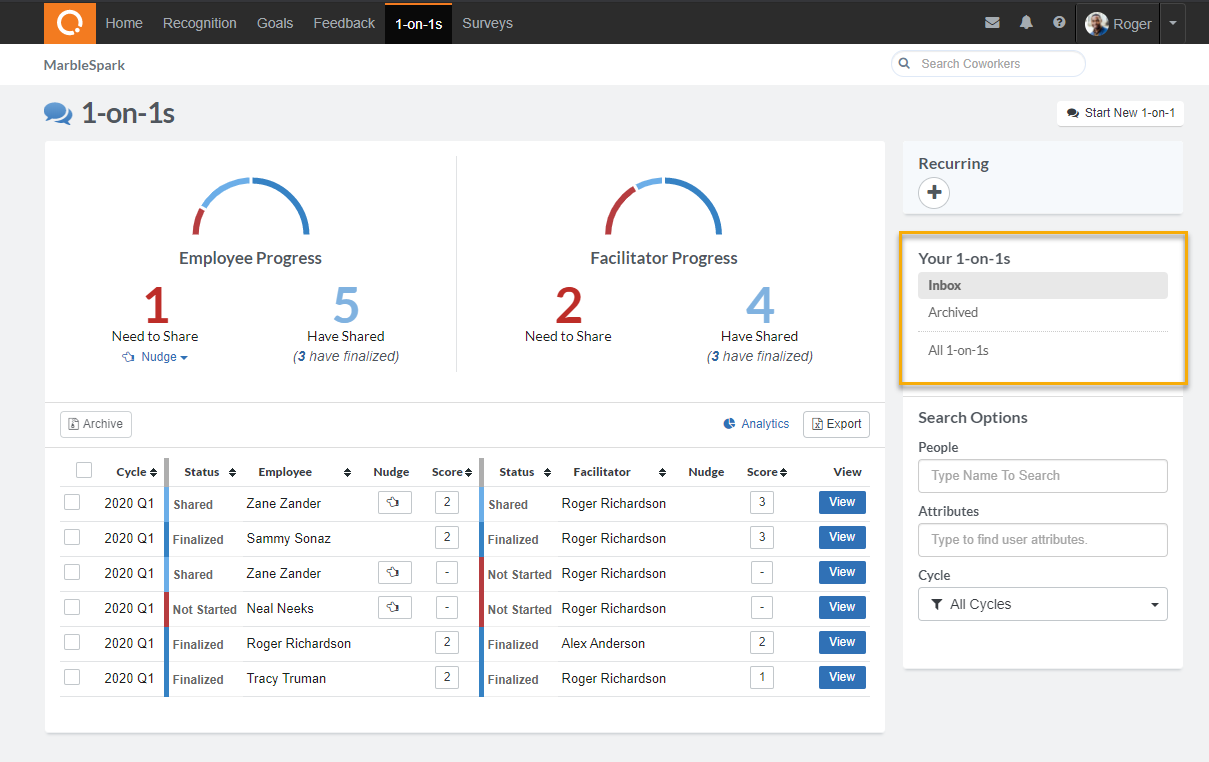Nudge Neal Neeks with hand icon
Viewport: 1209px width, 762px height.
point(394,608)
